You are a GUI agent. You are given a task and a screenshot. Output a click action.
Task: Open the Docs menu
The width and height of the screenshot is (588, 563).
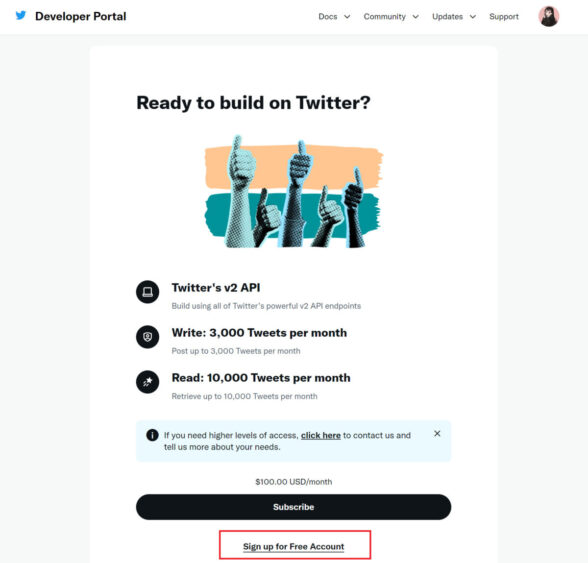coord(328,17)
